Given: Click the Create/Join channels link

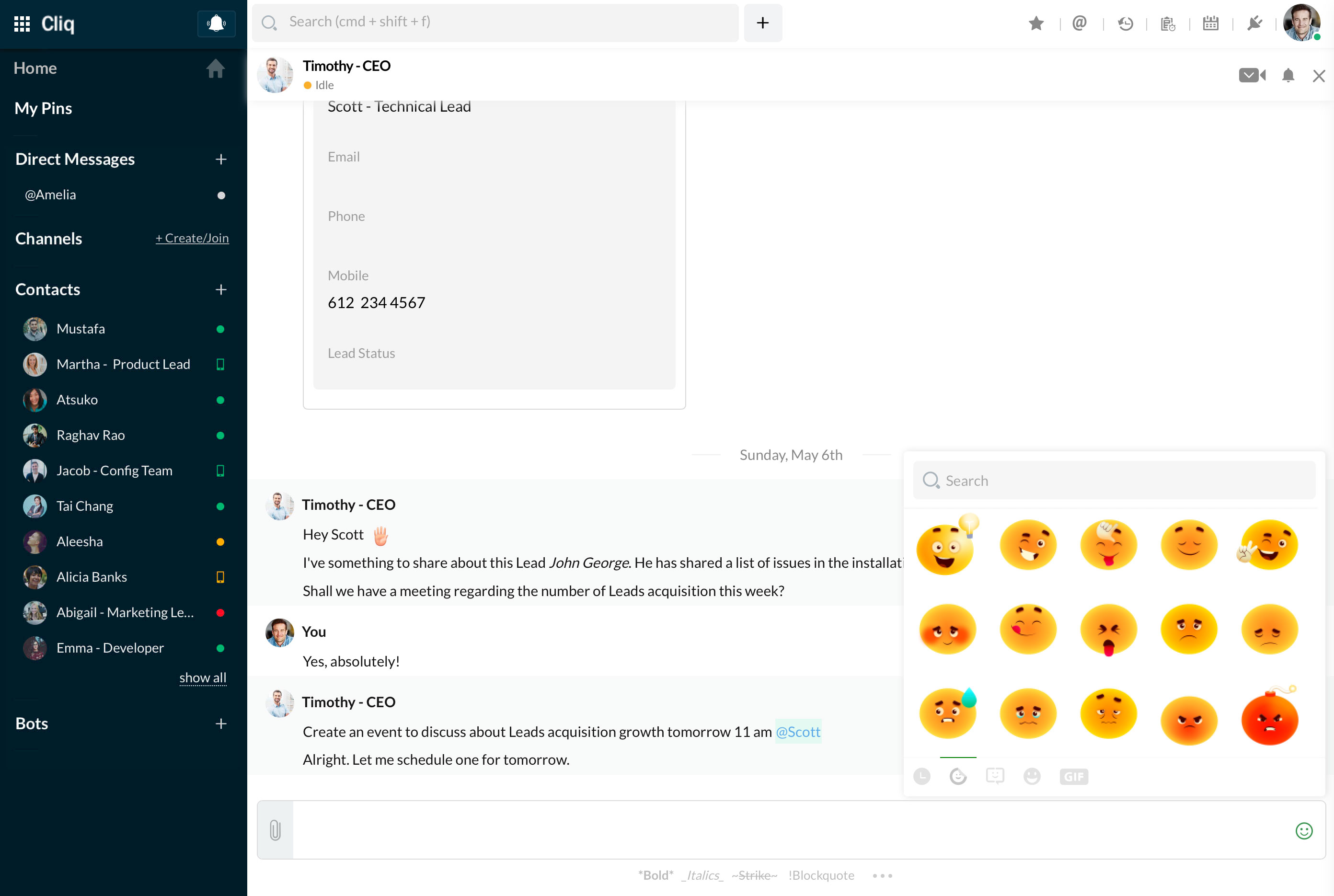Looking at the screenshot, I should [192, 238].
